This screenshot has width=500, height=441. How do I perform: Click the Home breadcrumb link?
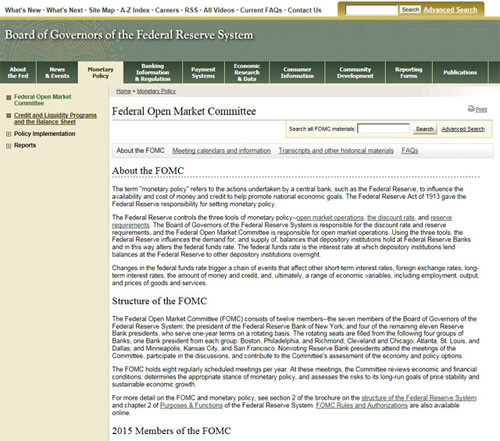point(123,91)
